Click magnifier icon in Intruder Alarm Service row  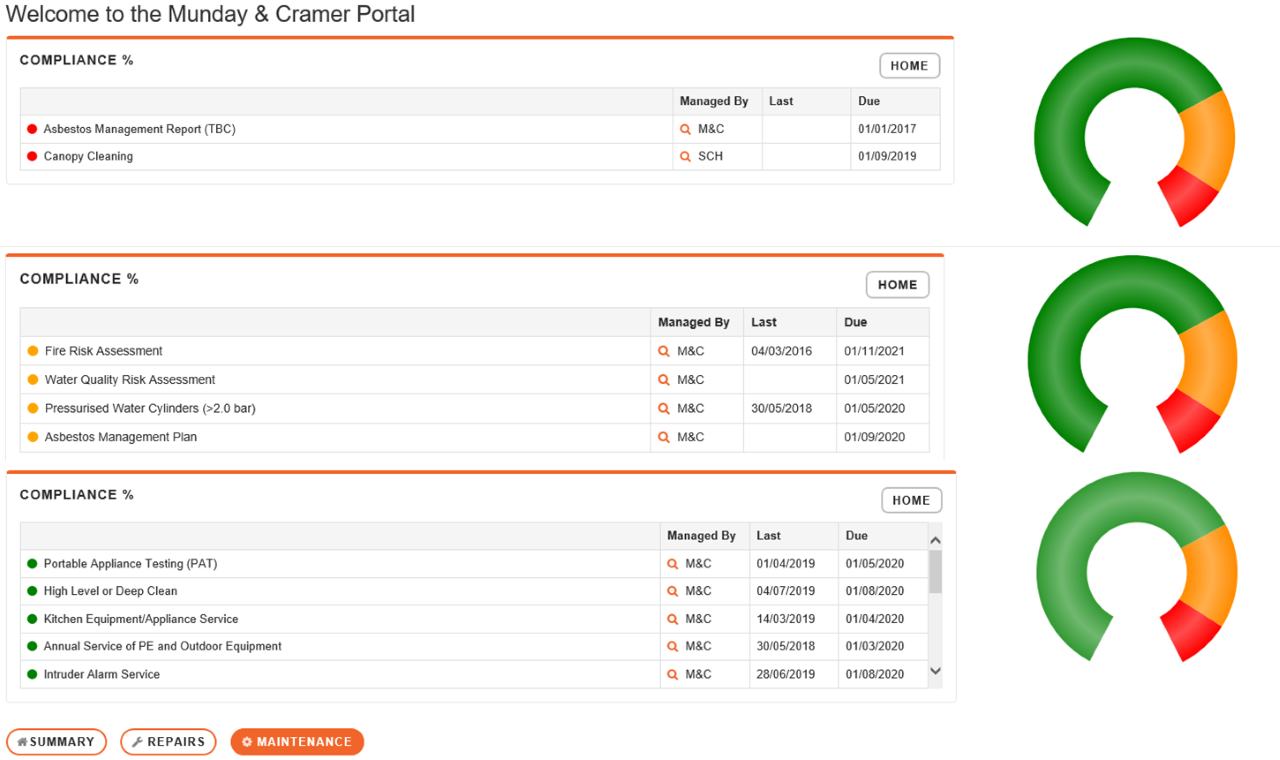673,675
